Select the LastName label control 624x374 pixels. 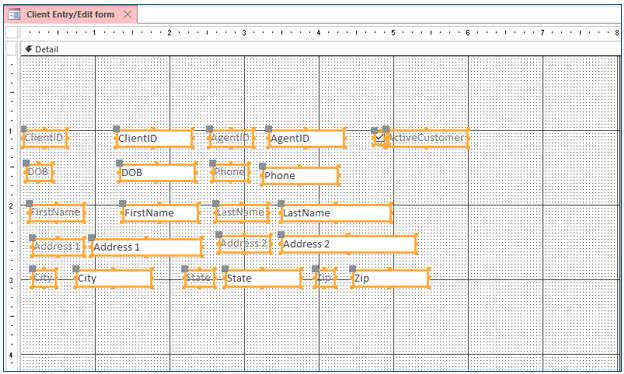242,213
